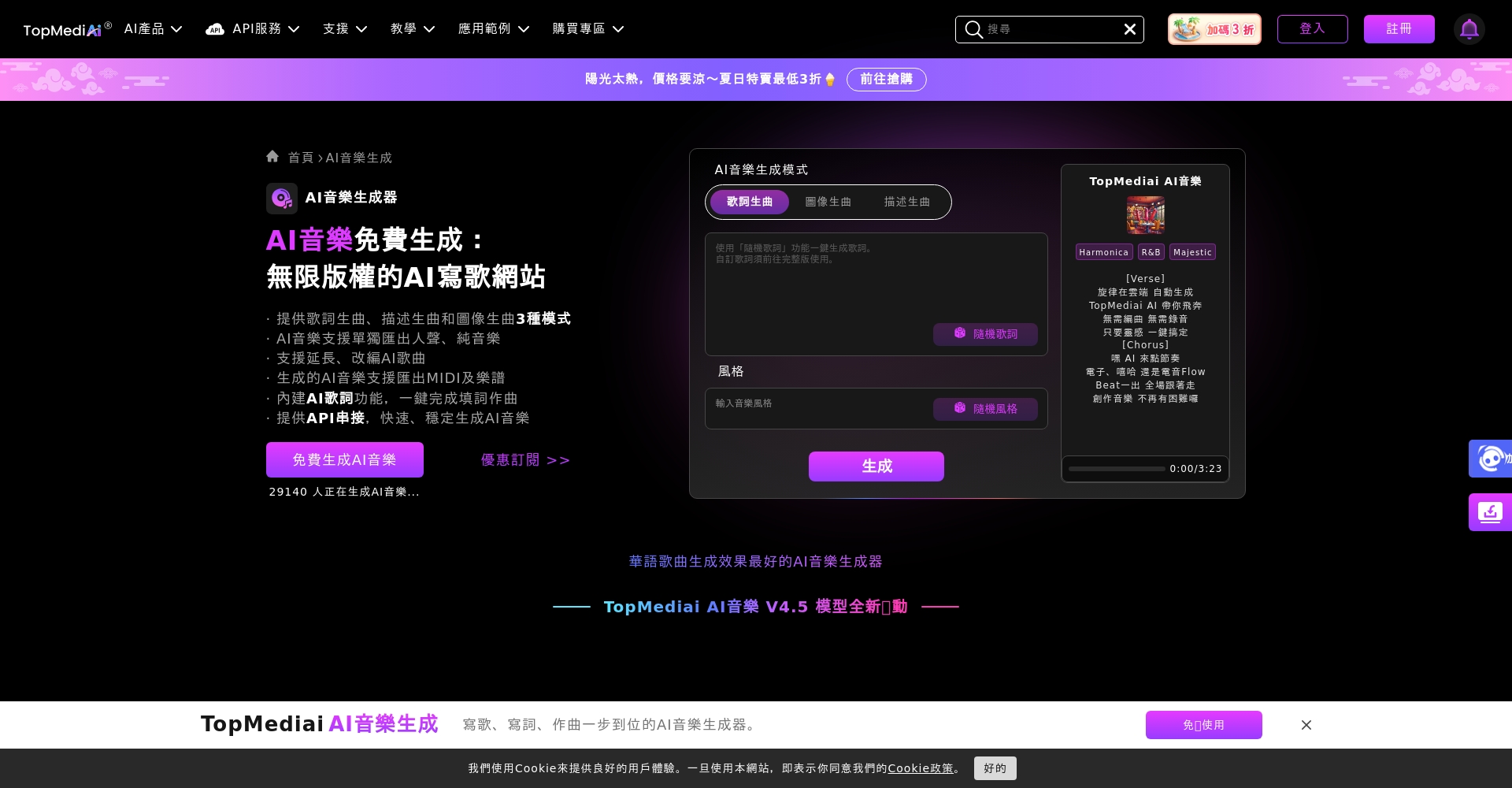The height and width of the screenshot is (788, 1512).
Task: Click the [Verse] lyric marker
Action: tap(1146, 279)
